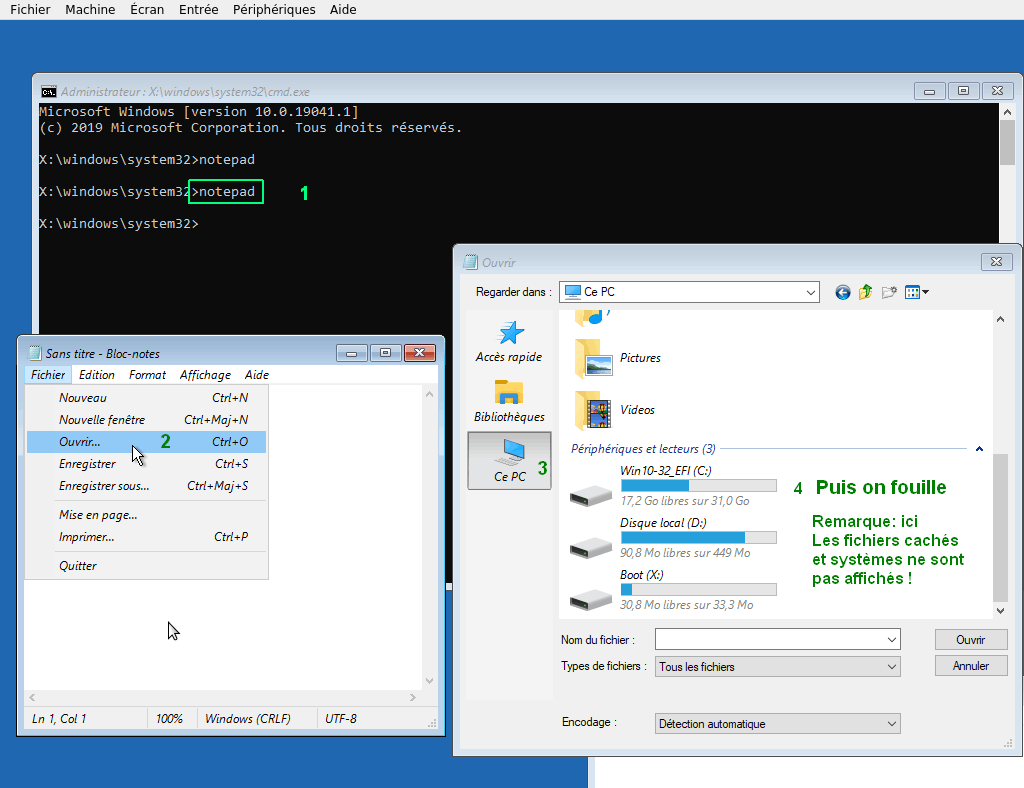This screenshot has width=1024, height=788.
Task: Click X: drive free space bar
Action: (x=699, y=590)
